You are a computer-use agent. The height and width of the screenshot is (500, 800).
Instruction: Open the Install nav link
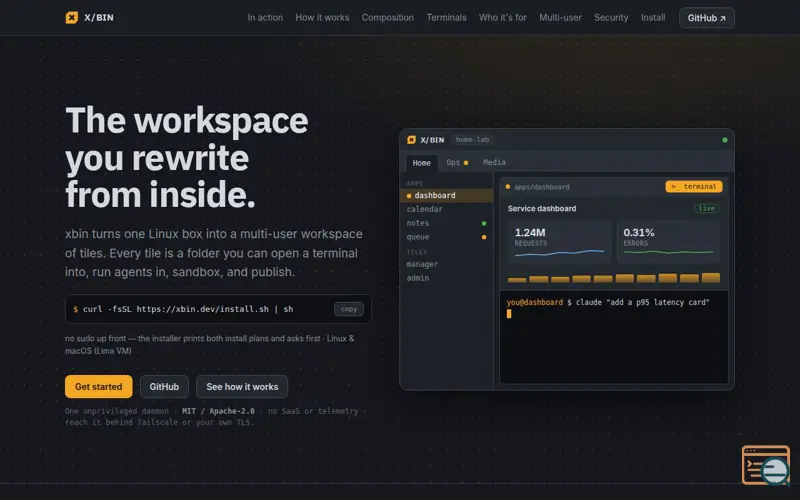coord(653,18)
